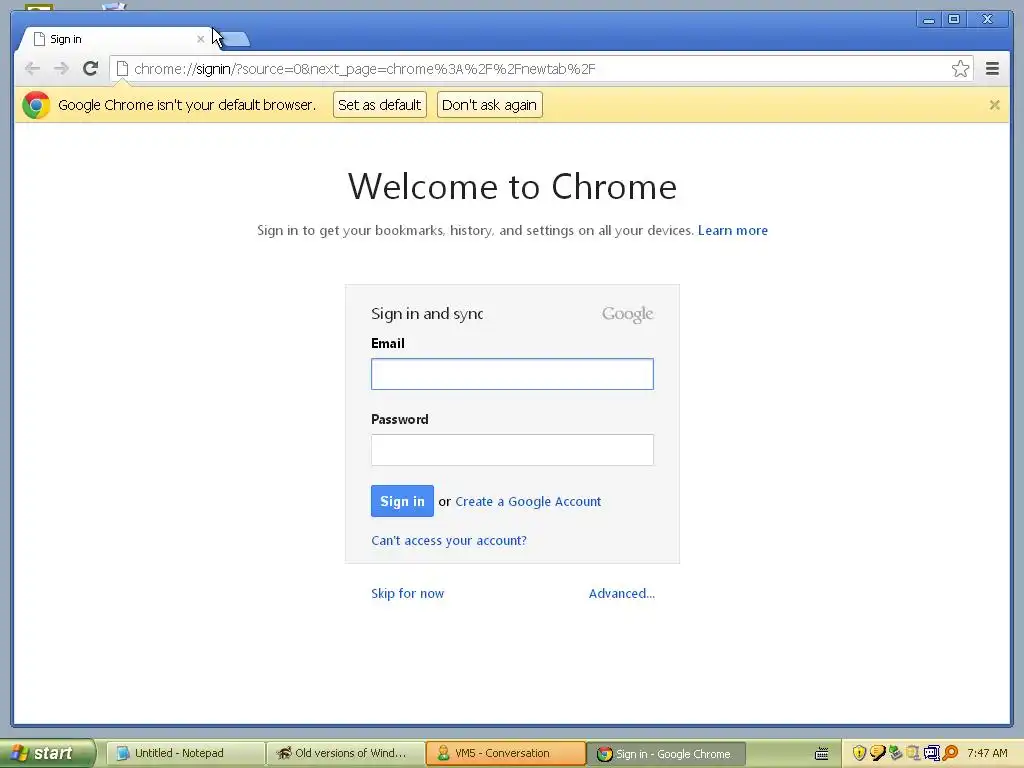Viewport: 1024px width, 768px height.
Task: Minimize the Chrome window
Action: [929, 20]
